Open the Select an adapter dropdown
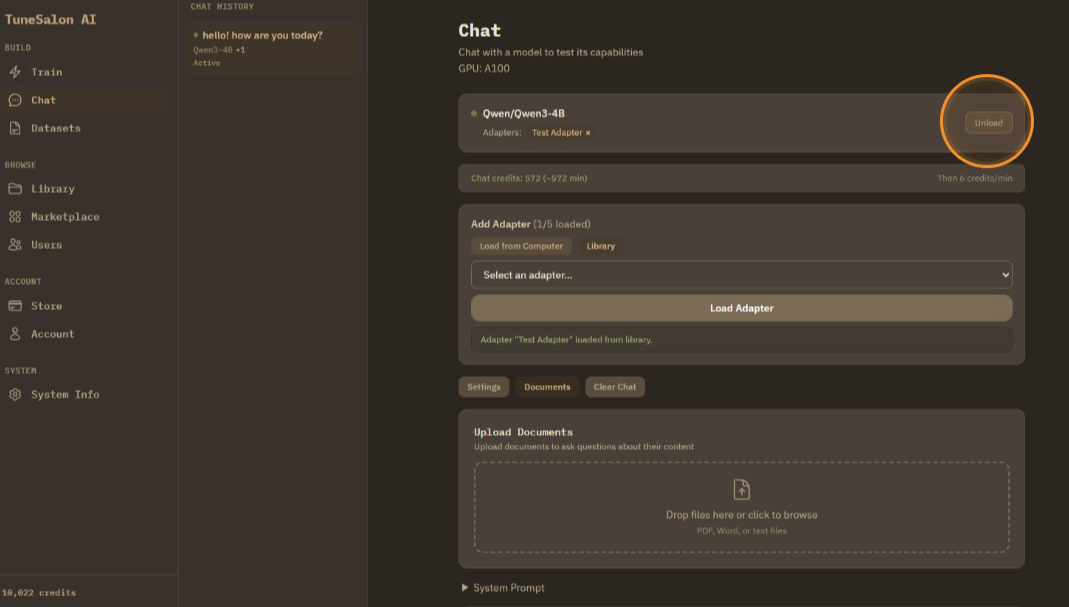The width and height of the screenshot is (1069, 607). coord(741,275)
